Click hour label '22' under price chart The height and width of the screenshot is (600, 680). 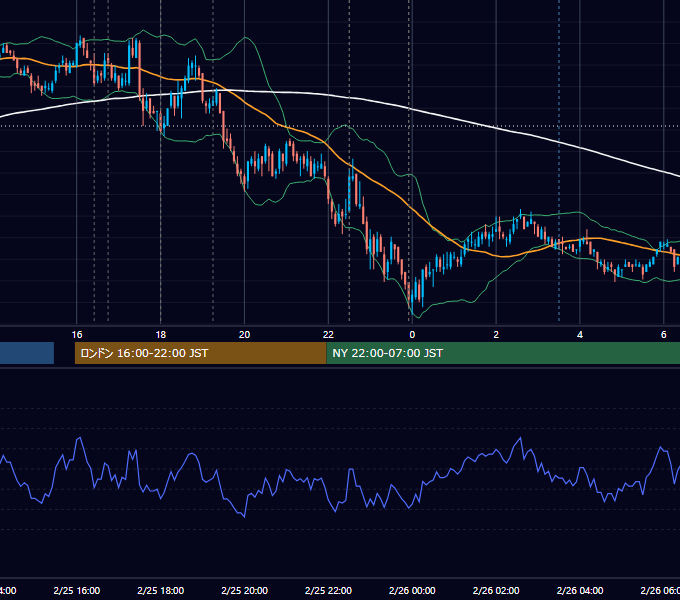point(328,334)
